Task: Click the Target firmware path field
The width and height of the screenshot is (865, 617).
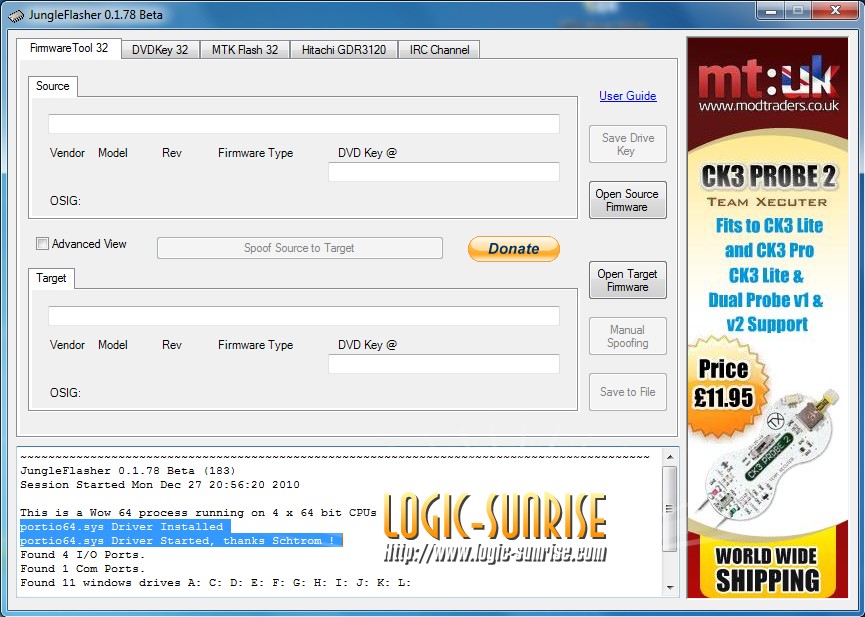Action: pos(304,316)
